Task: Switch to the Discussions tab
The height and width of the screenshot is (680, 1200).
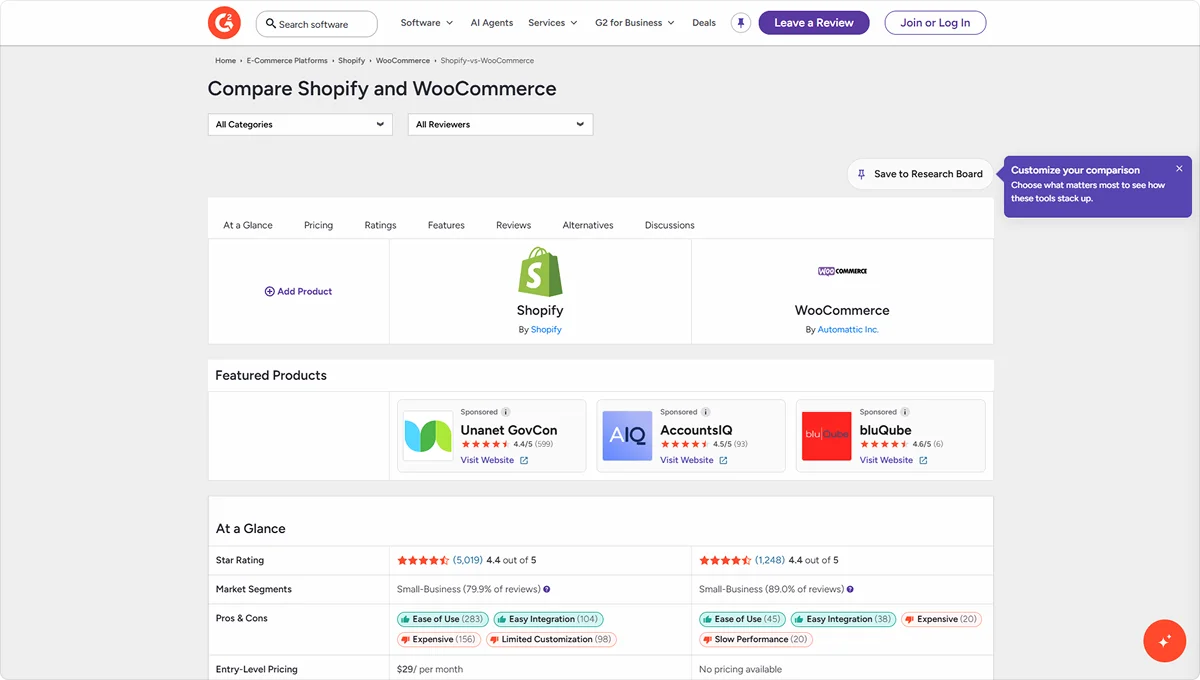Action: coord(670,225)
